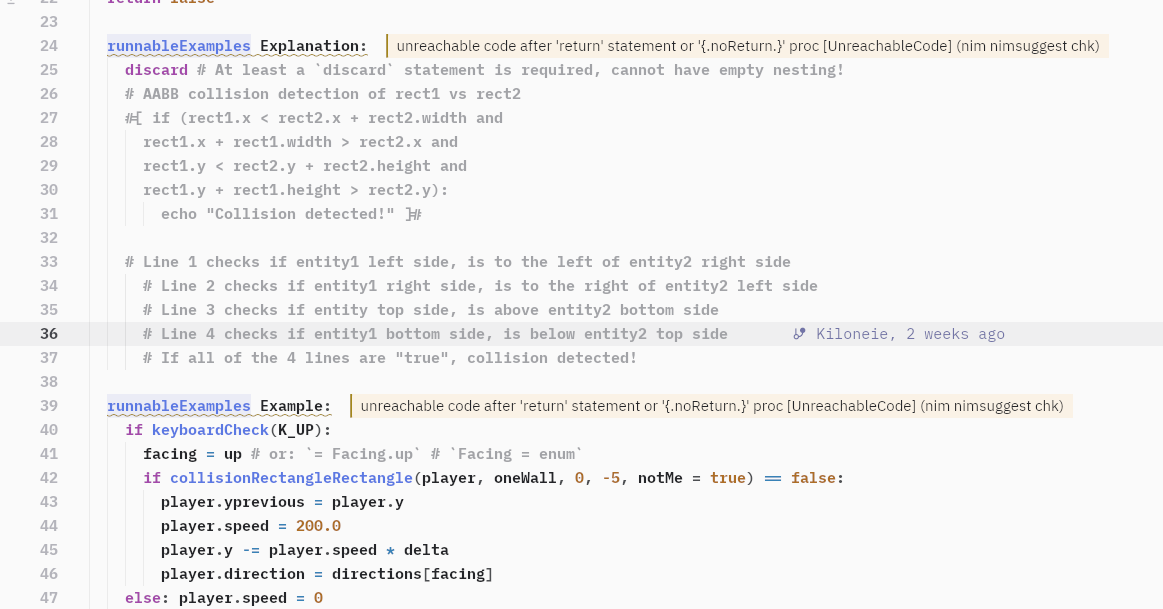Open the "Kiloneie, 2 weeks ago" blame annotation
This screenshot has height=609, width=1163.
(x=910, y=334)
